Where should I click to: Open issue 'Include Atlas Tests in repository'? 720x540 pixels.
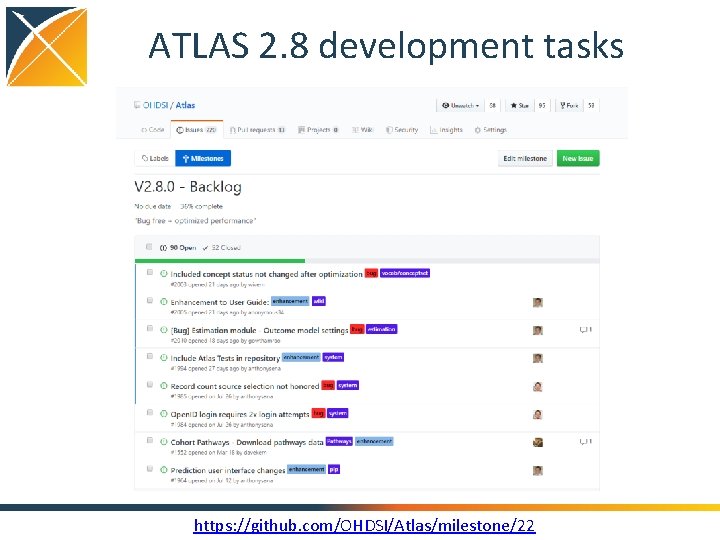tap(225, 358)
